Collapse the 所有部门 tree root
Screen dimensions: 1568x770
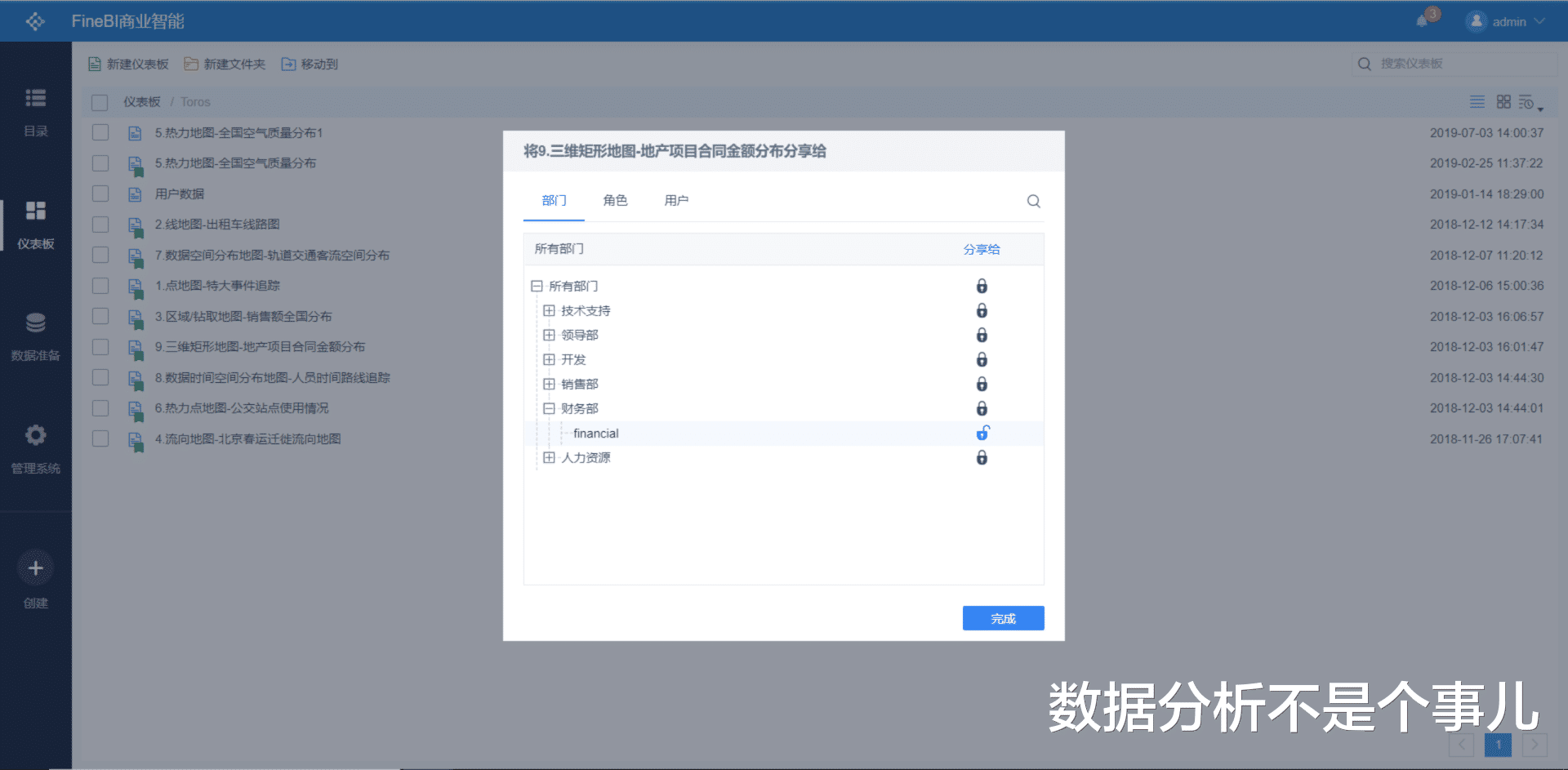pyautogui.click(x=536, y=286)
